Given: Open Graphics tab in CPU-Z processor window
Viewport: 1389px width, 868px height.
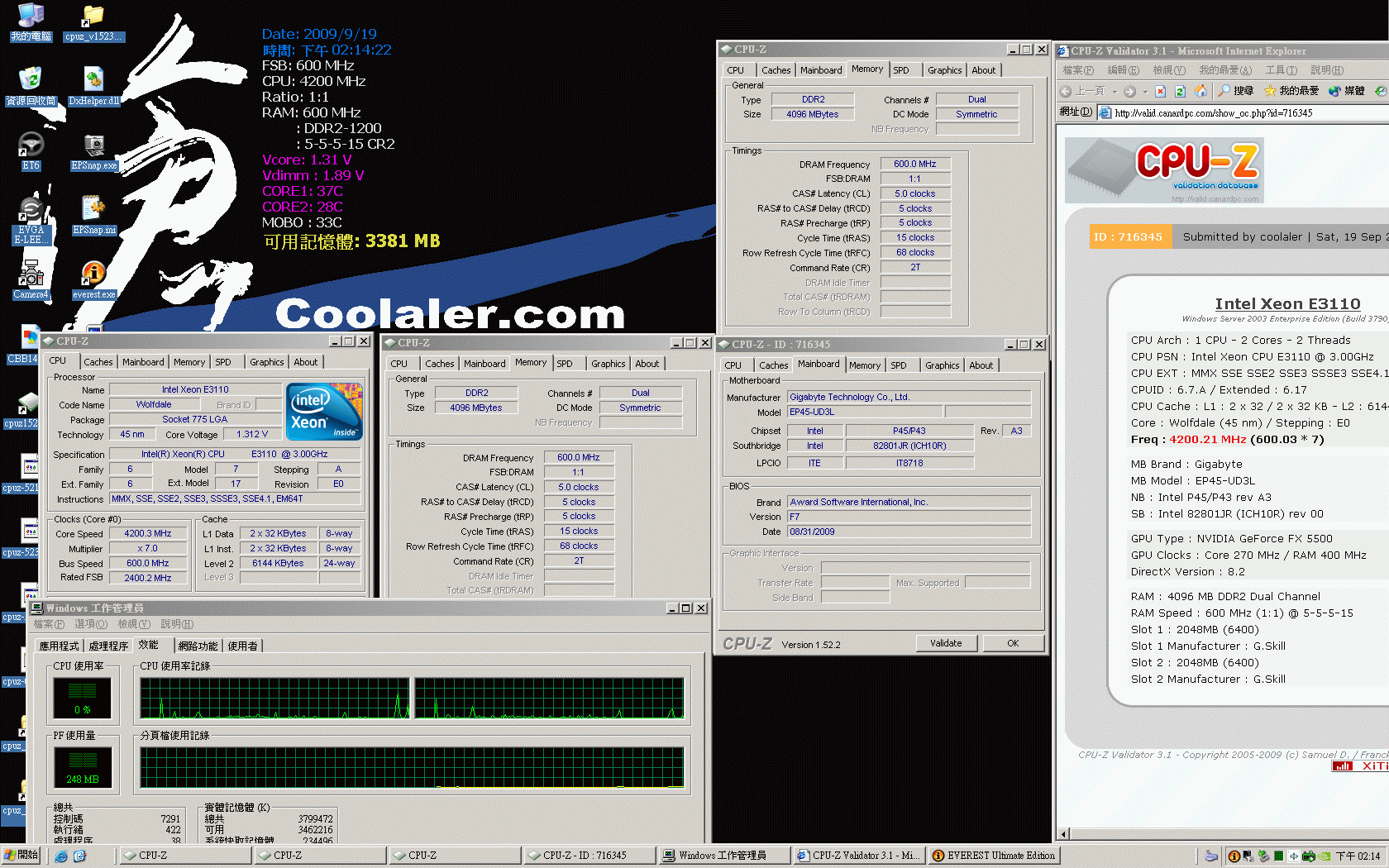Looking at the screenshot, I should tap(267, 362).
